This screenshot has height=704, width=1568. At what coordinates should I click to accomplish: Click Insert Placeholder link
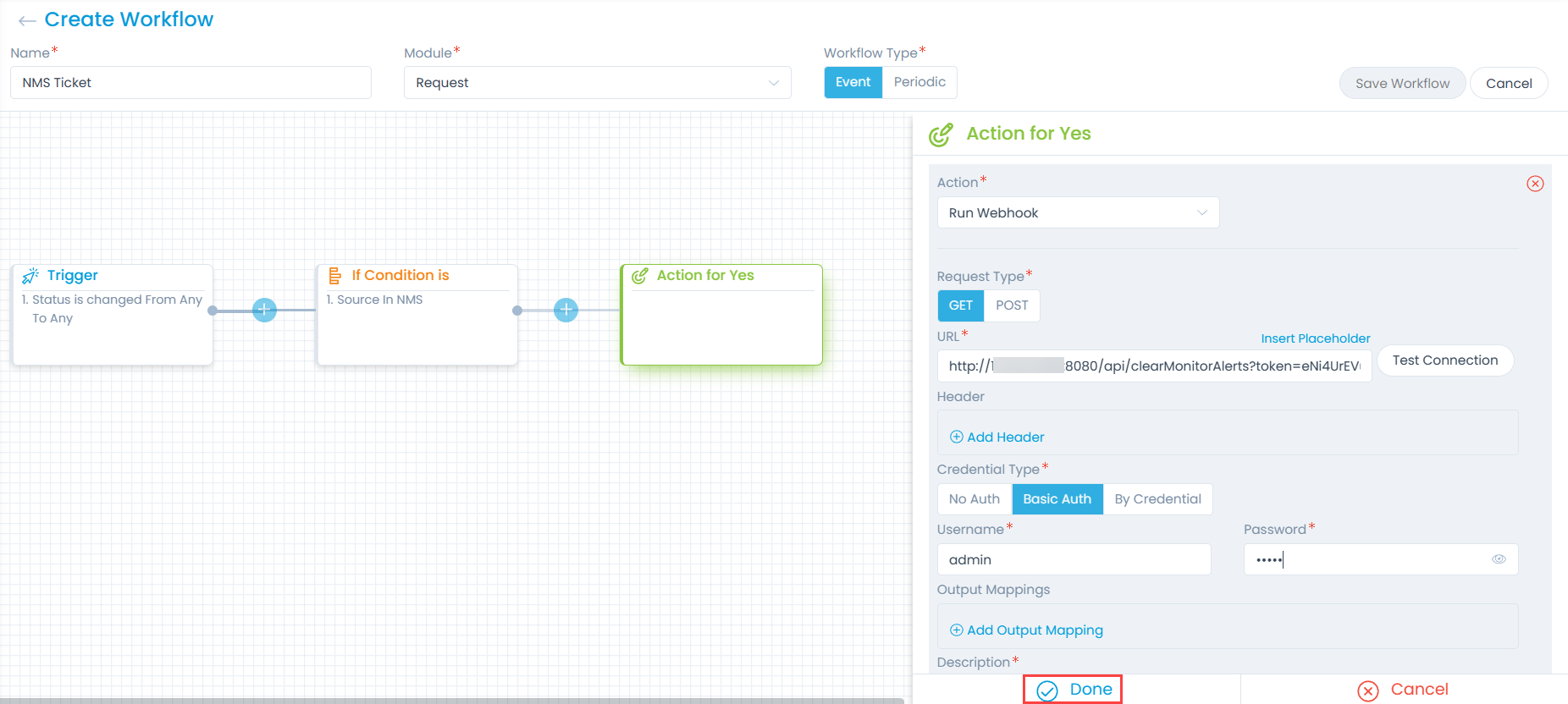click(x=1316, y=338)
